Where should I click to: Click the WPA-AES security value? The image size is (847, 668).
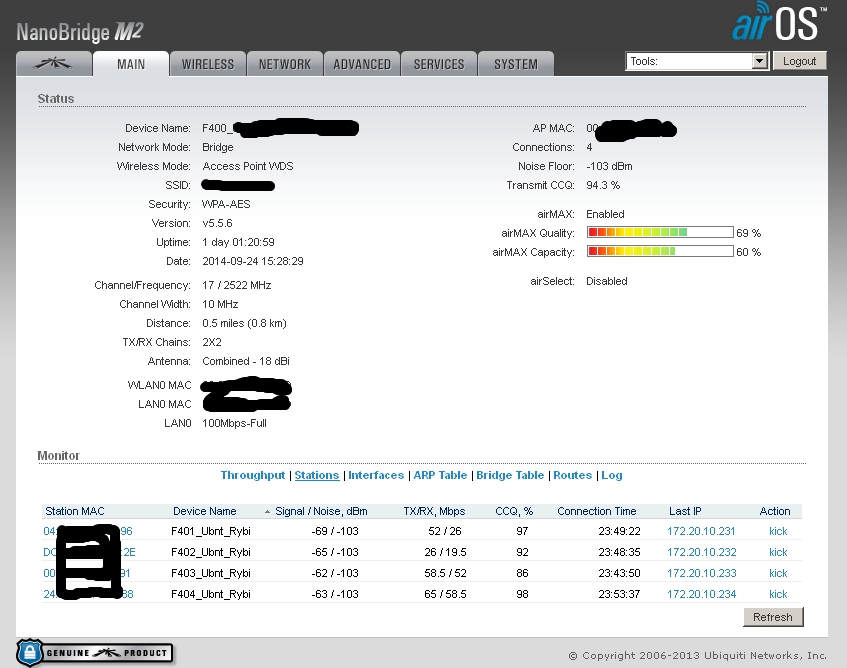point(226,204)
